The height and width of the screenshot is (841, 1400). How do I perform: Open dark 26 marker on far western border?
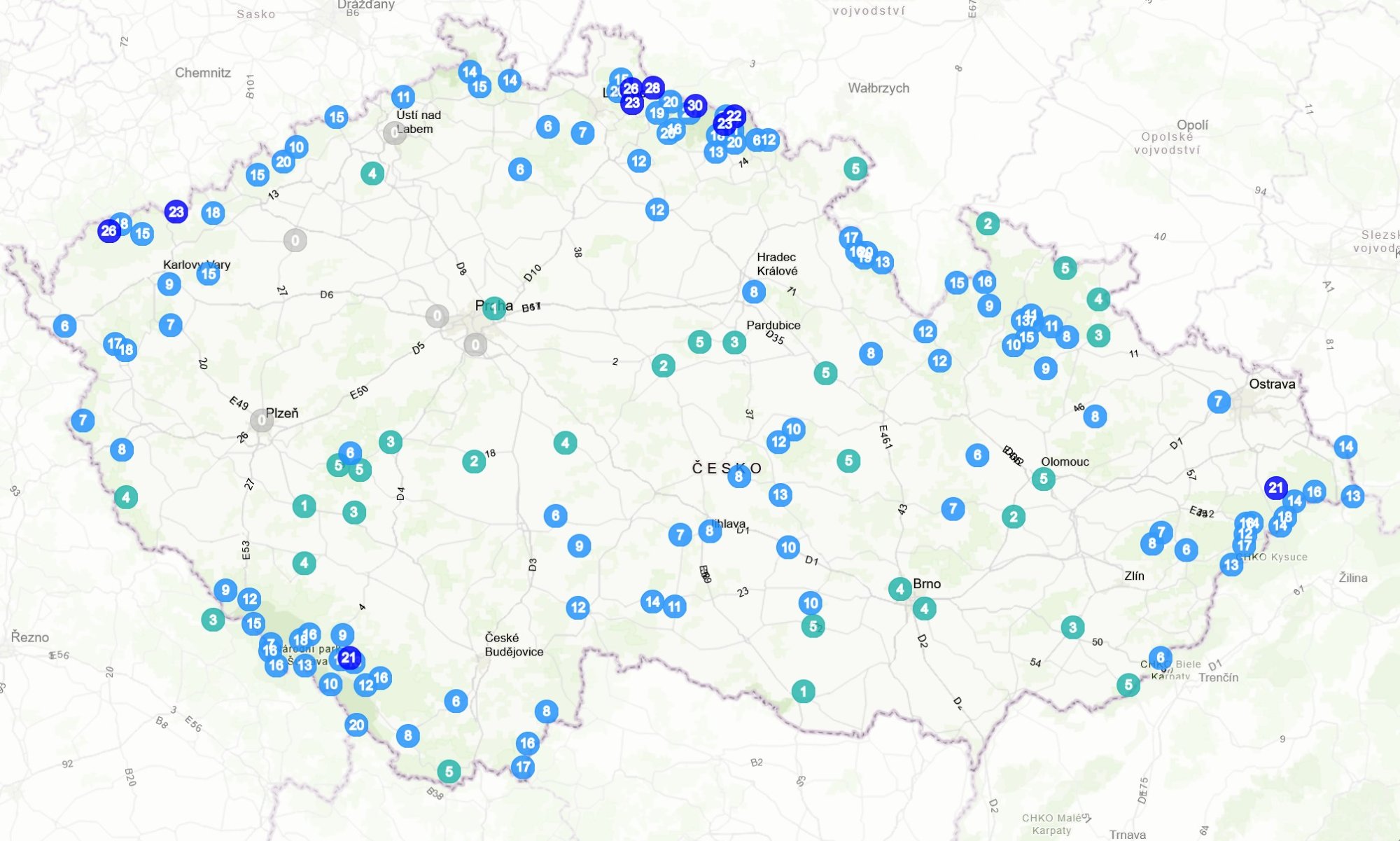[x=108, y=230]
